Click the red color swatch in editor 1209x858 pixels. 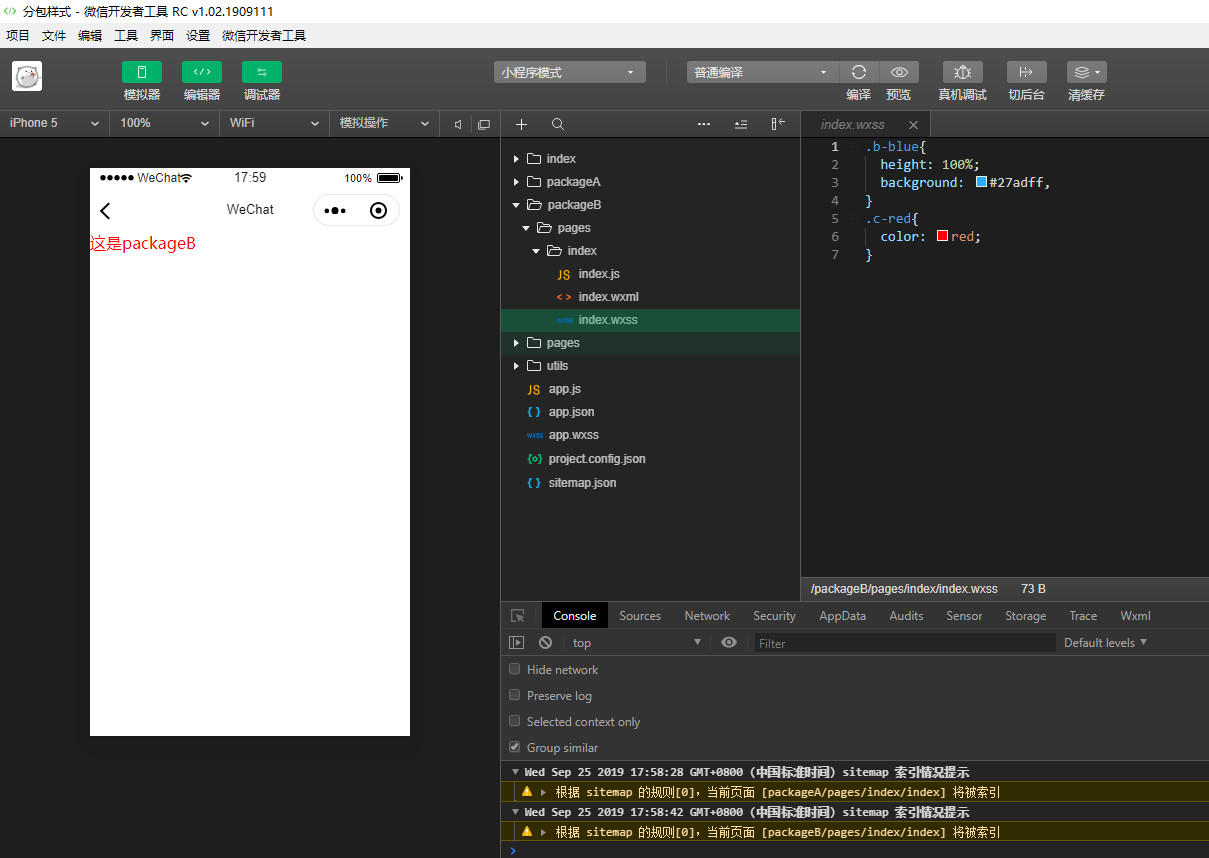click(942, 236)
